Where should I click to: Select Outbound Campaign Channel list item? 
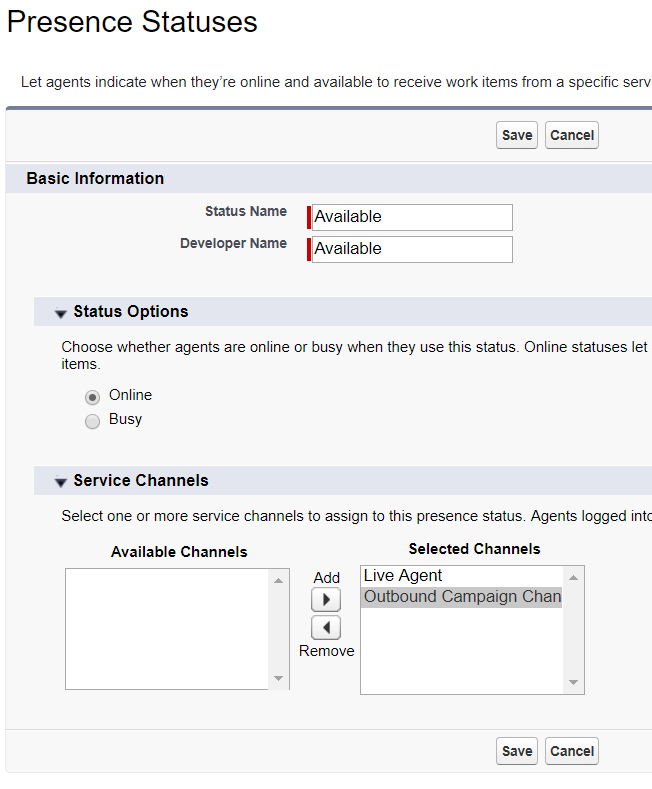coord(461,597)
